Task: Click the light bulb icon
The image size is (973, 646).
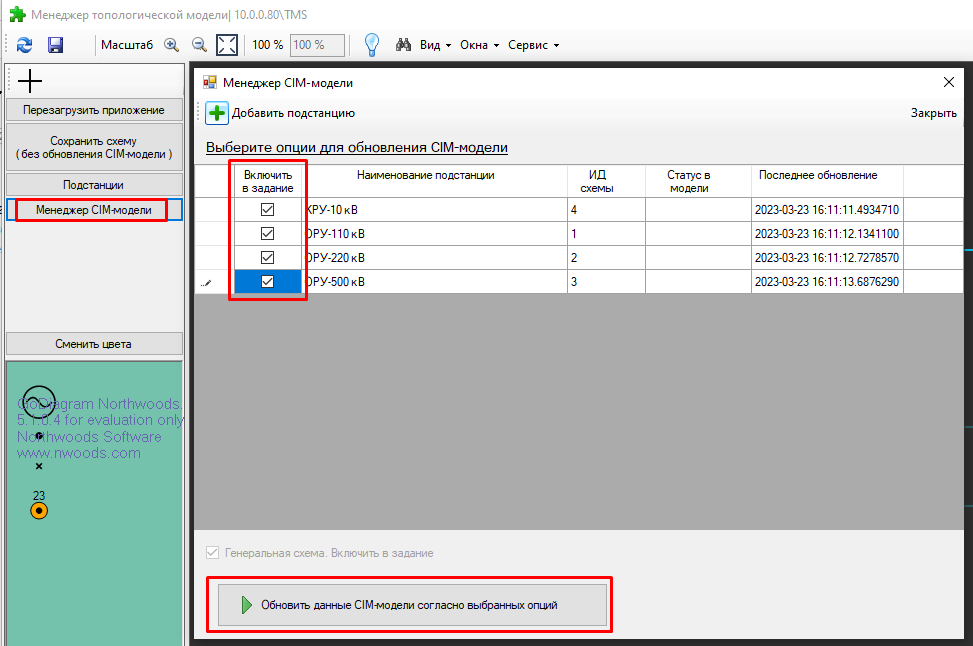Action: [x=371, y=45]
